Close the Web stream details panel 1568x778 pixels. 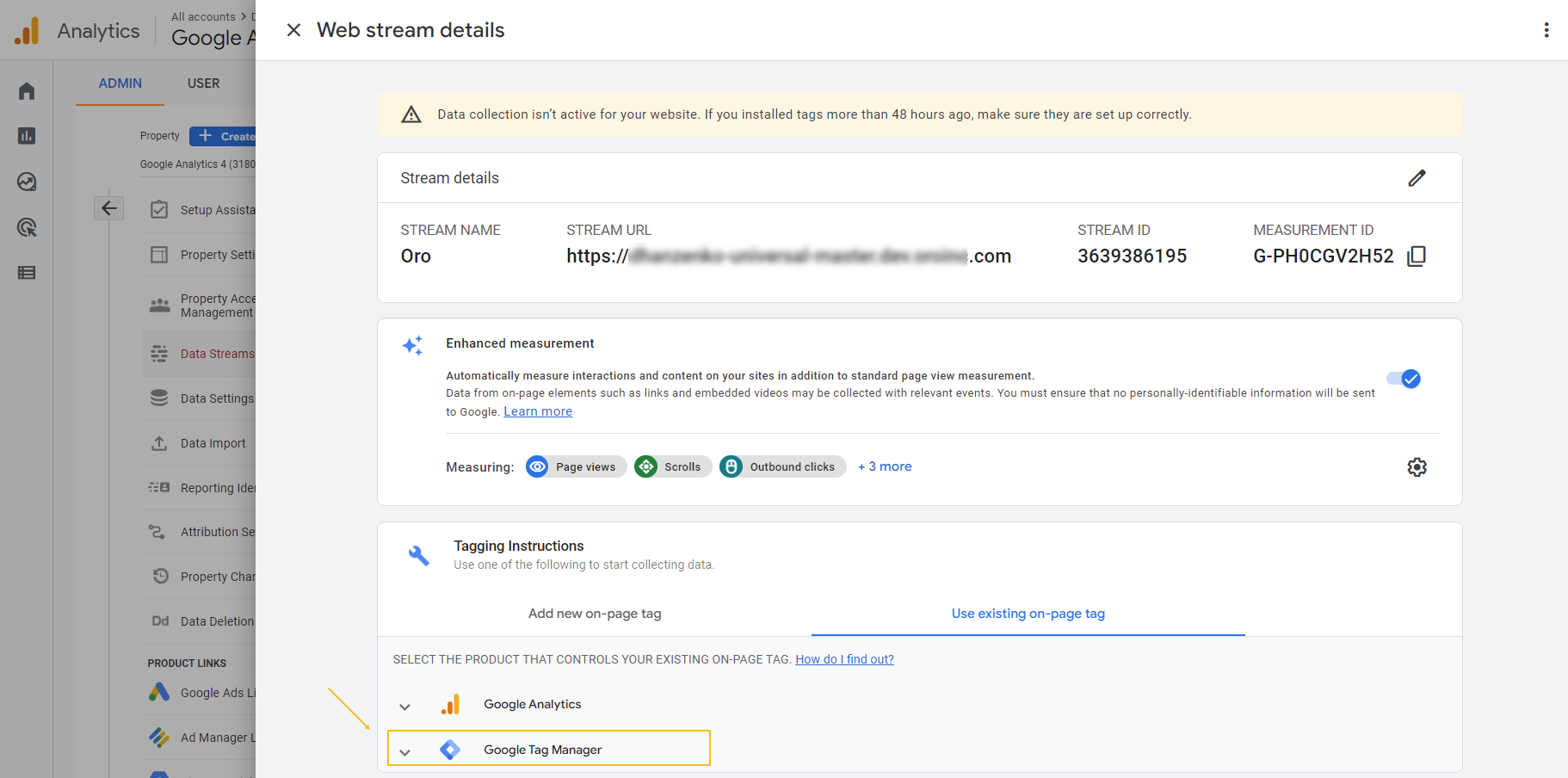coord(293,30)
